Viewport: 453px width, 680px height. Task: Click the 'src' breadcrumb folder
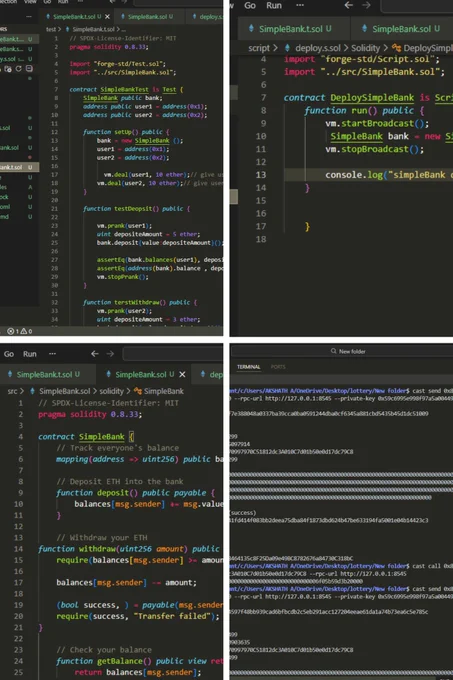click(13, 391)
